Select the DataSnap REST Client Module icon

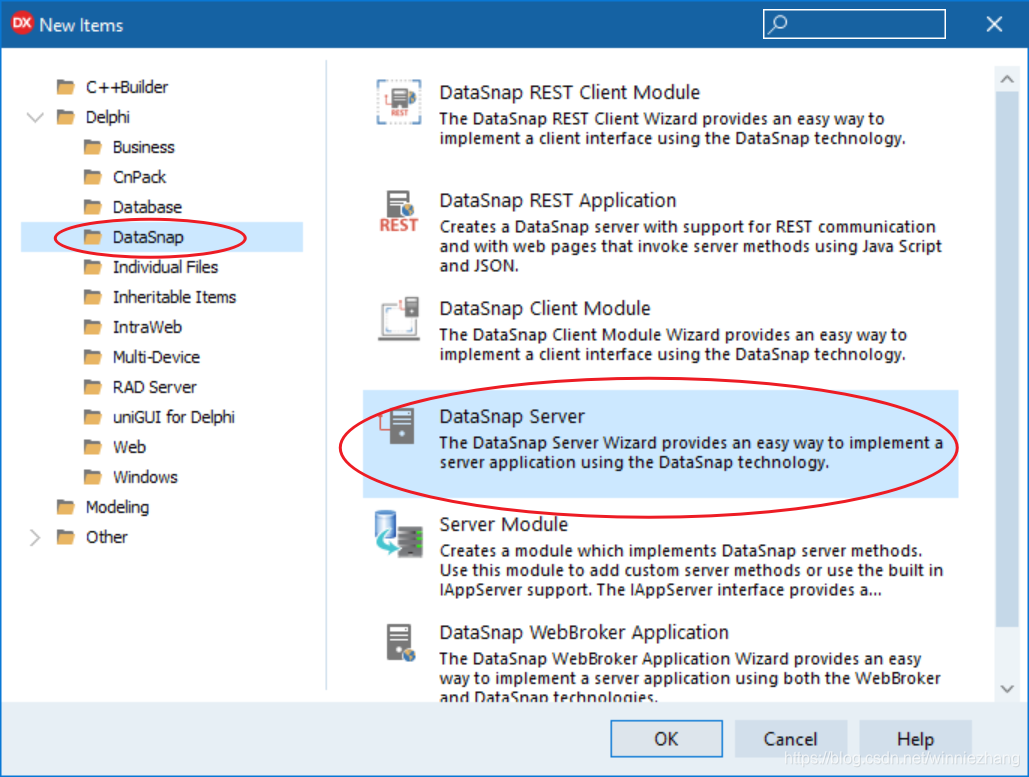point(399,102)
